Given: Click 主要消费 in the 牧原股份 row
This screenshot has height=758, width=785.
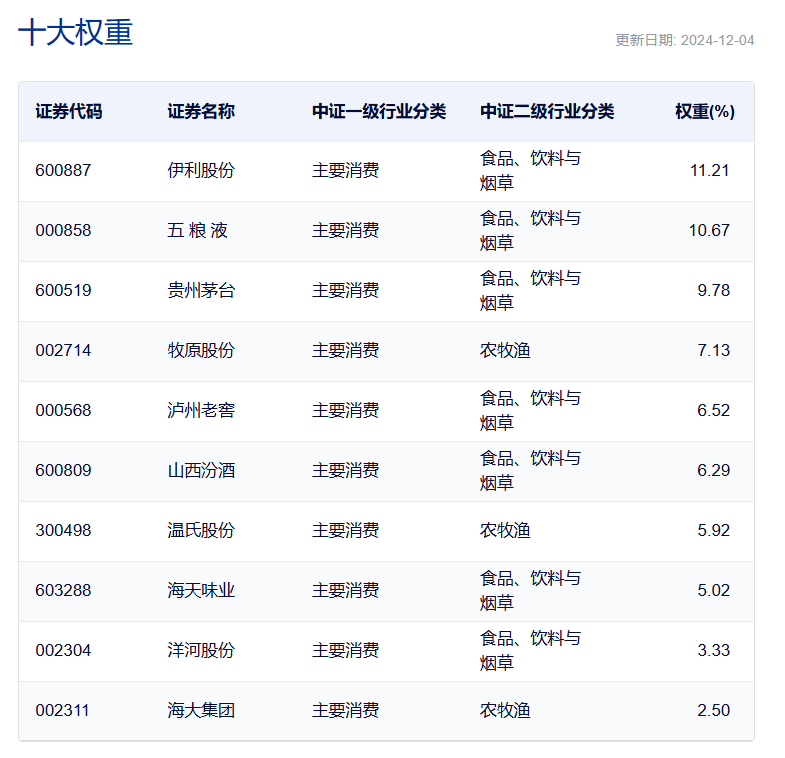Looking at the screenshot, I should pos(345,351).
